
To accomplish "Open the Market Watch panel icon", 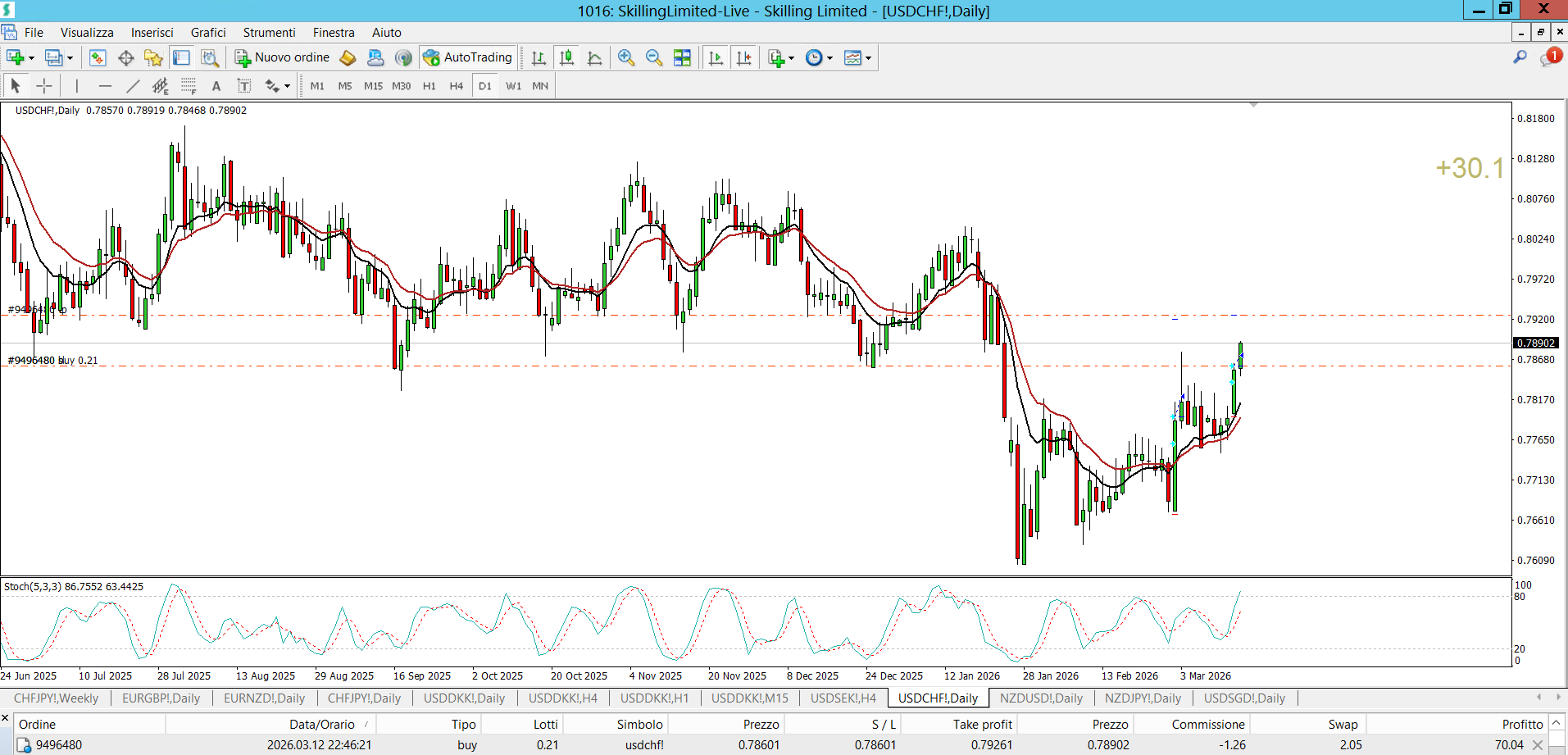I will pyautogui.click(x=98, y=57).
